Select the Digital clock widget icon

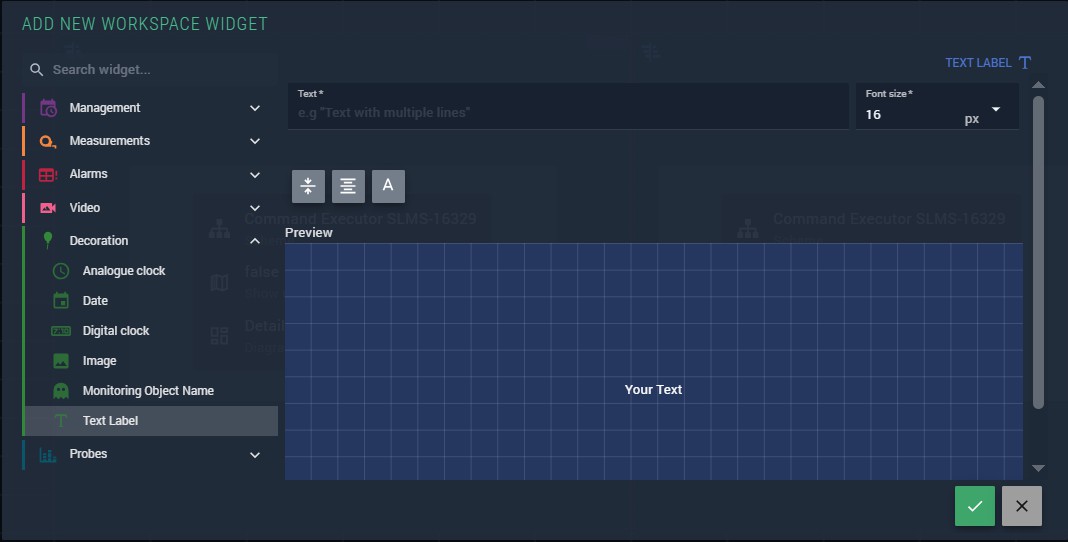click(61, 331)
